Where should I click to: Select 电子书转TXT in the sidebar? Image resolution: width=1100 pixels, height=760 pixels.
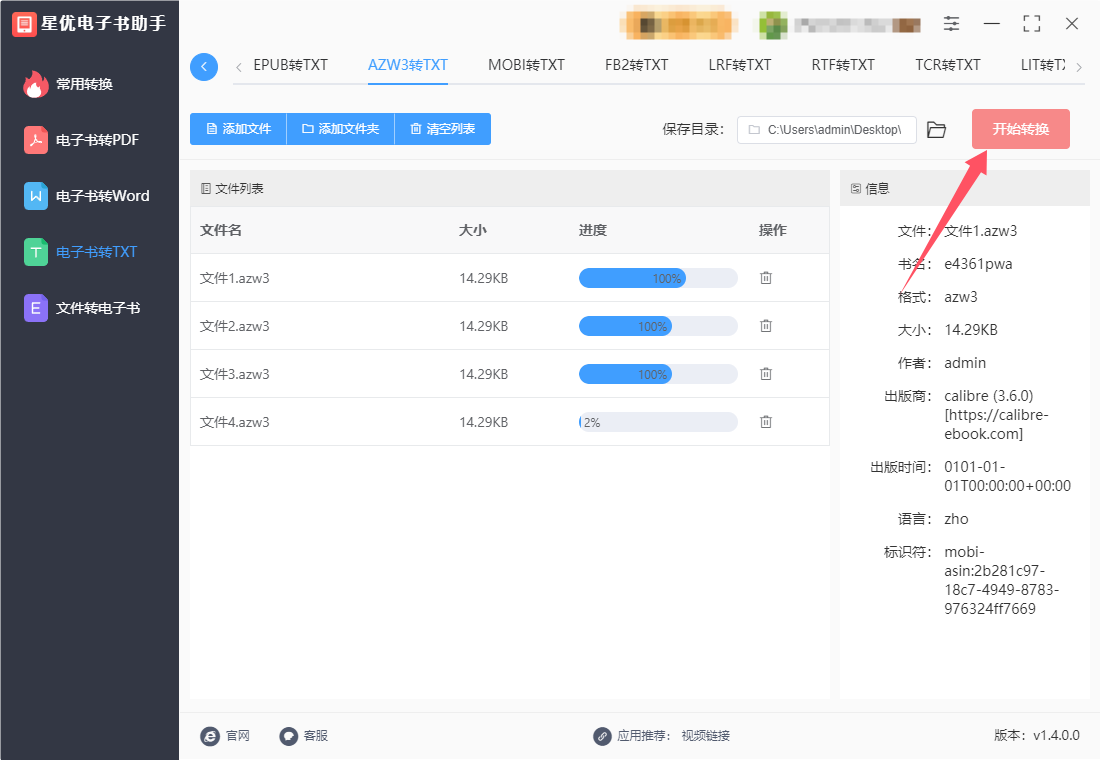(81, 252)
